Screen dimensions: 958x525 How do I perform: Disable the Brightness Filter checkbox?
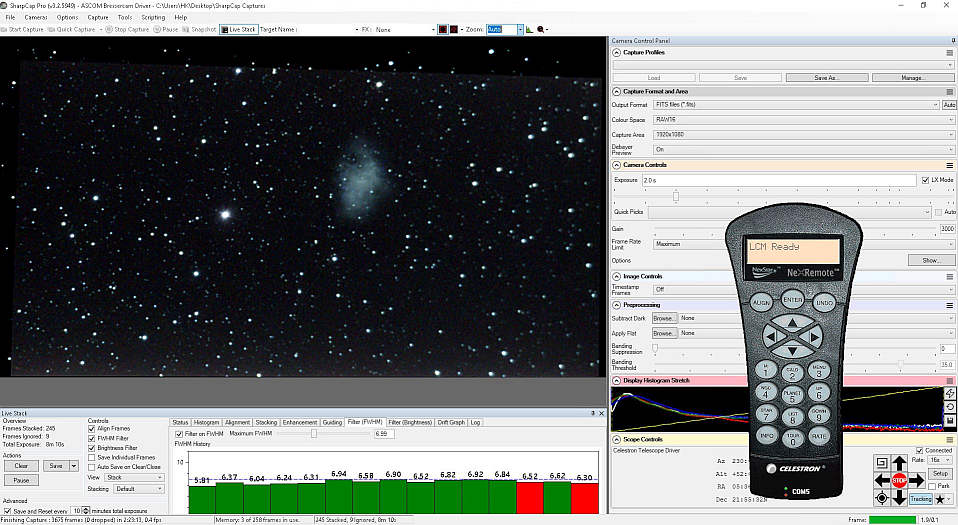pos(92,448)
